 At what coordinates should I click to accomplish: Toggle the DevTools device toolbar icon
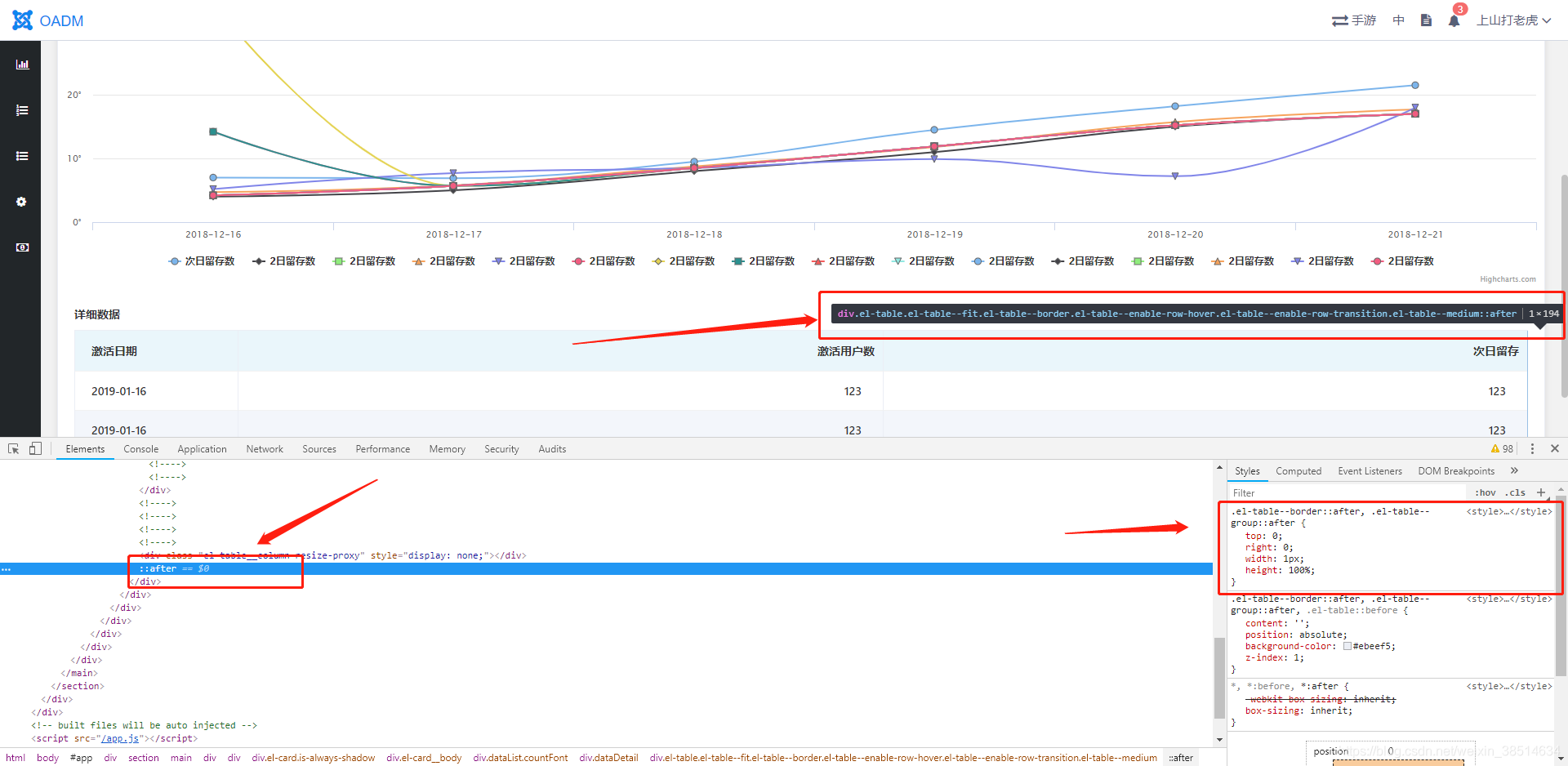click(x=35, y=448)
